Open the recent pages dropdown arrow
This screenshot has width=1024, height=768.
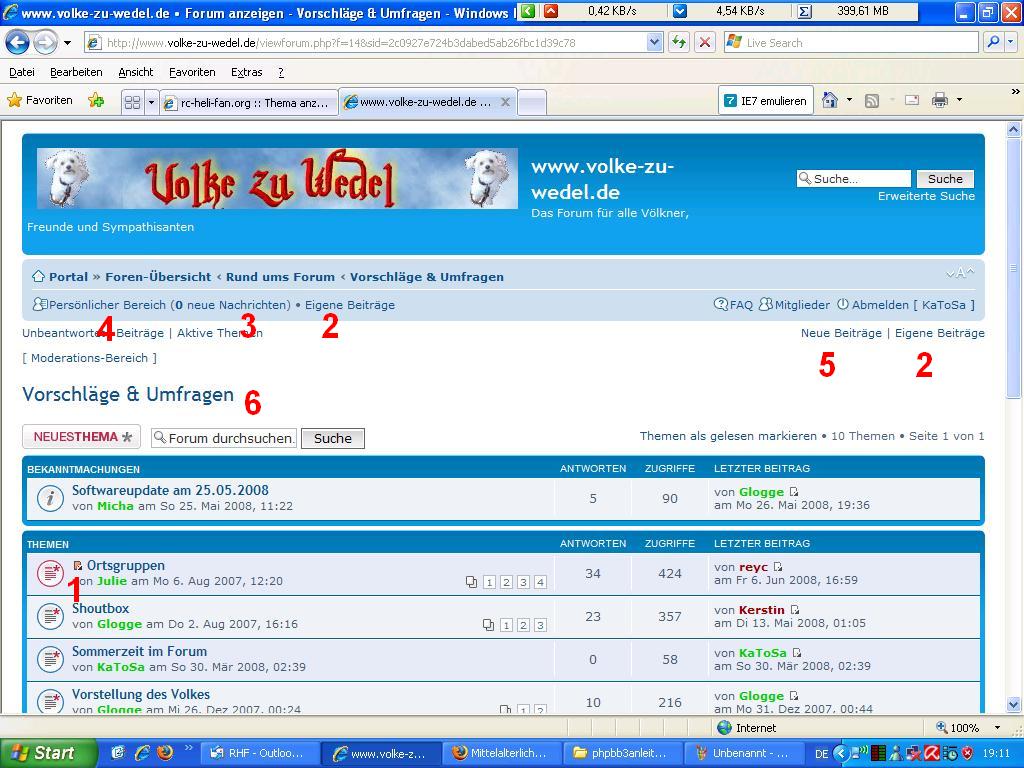coord(67,44)
